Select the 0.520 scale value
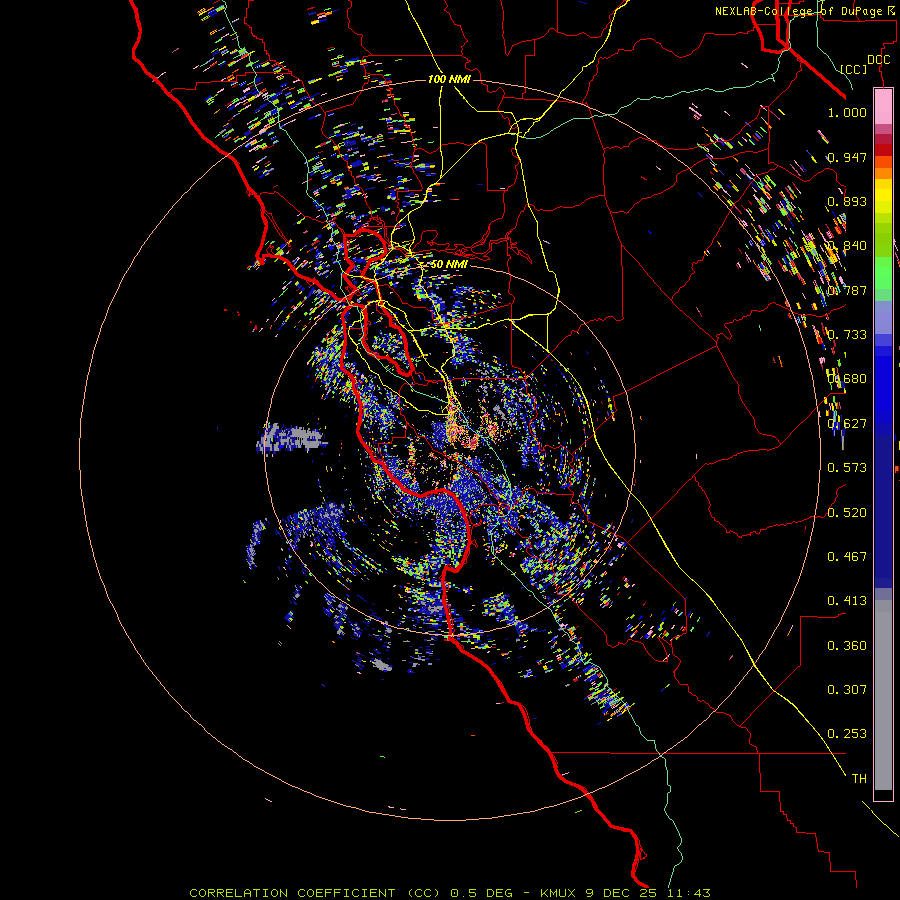This screenshot has height=900, width=900. click(847, 513)
